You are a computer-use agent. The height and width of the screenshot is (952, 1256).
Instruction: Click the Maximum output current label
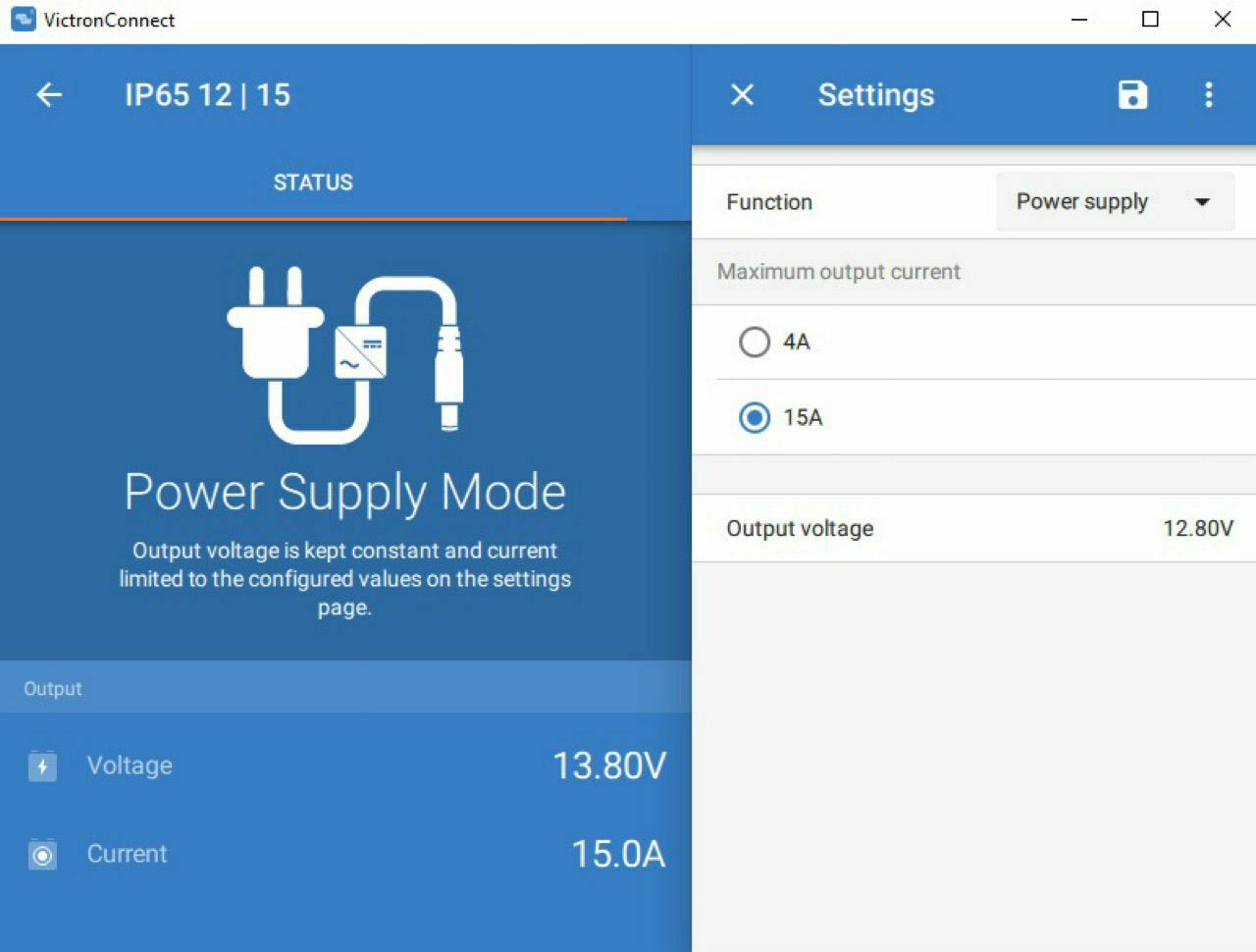coord(839,272)
